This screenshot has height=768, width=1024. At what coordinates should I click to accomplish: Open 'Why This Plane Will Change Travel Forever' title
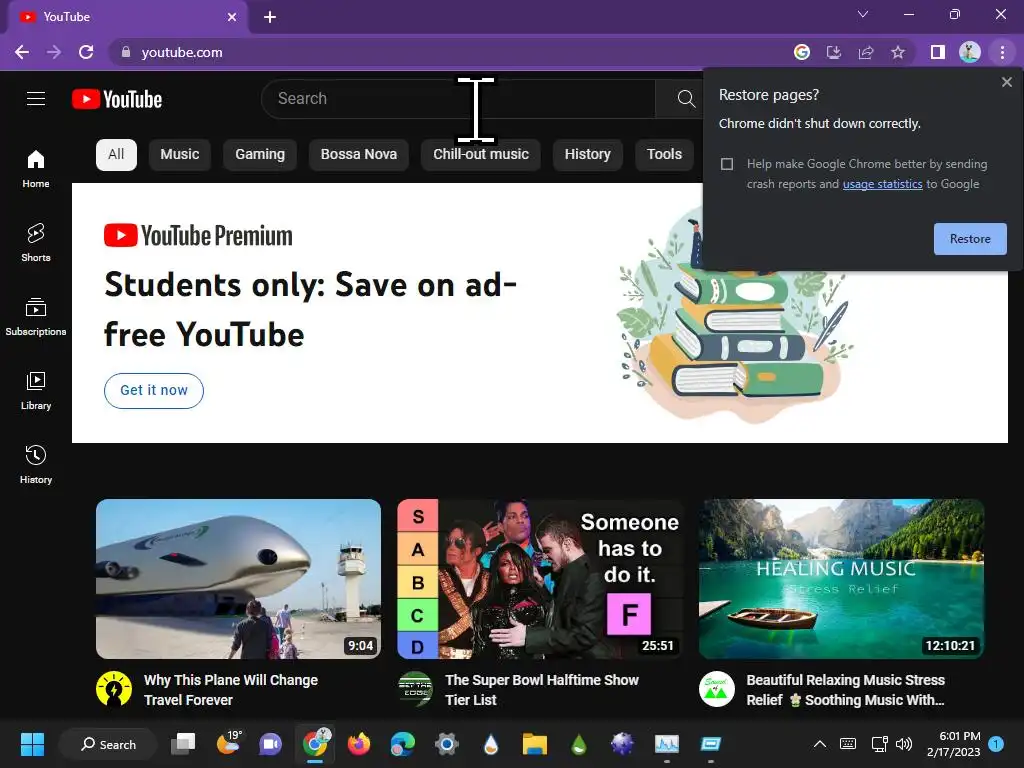point(231,690)
